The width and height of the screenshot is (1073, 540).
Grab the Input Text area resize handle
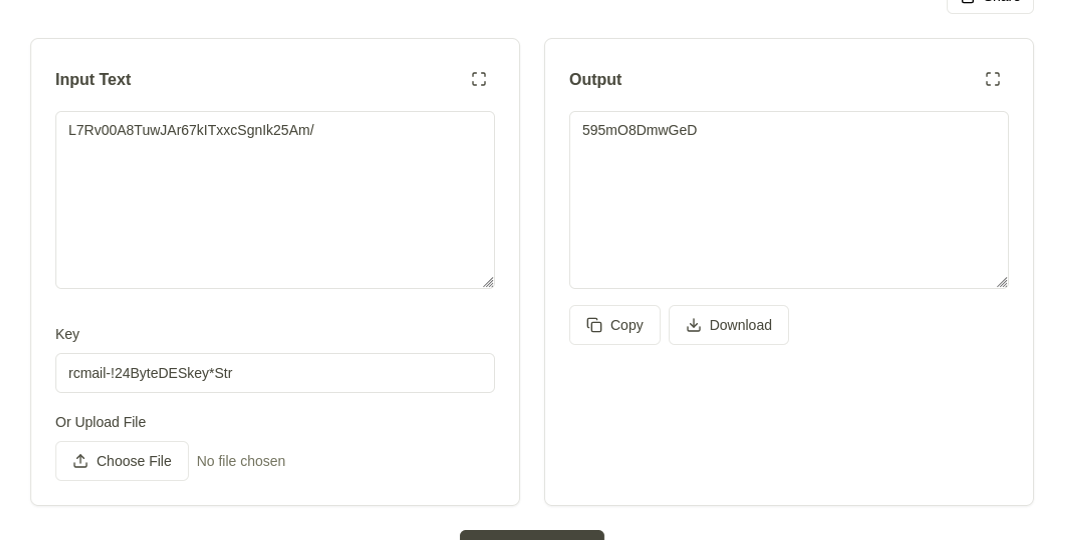point(488,282)
